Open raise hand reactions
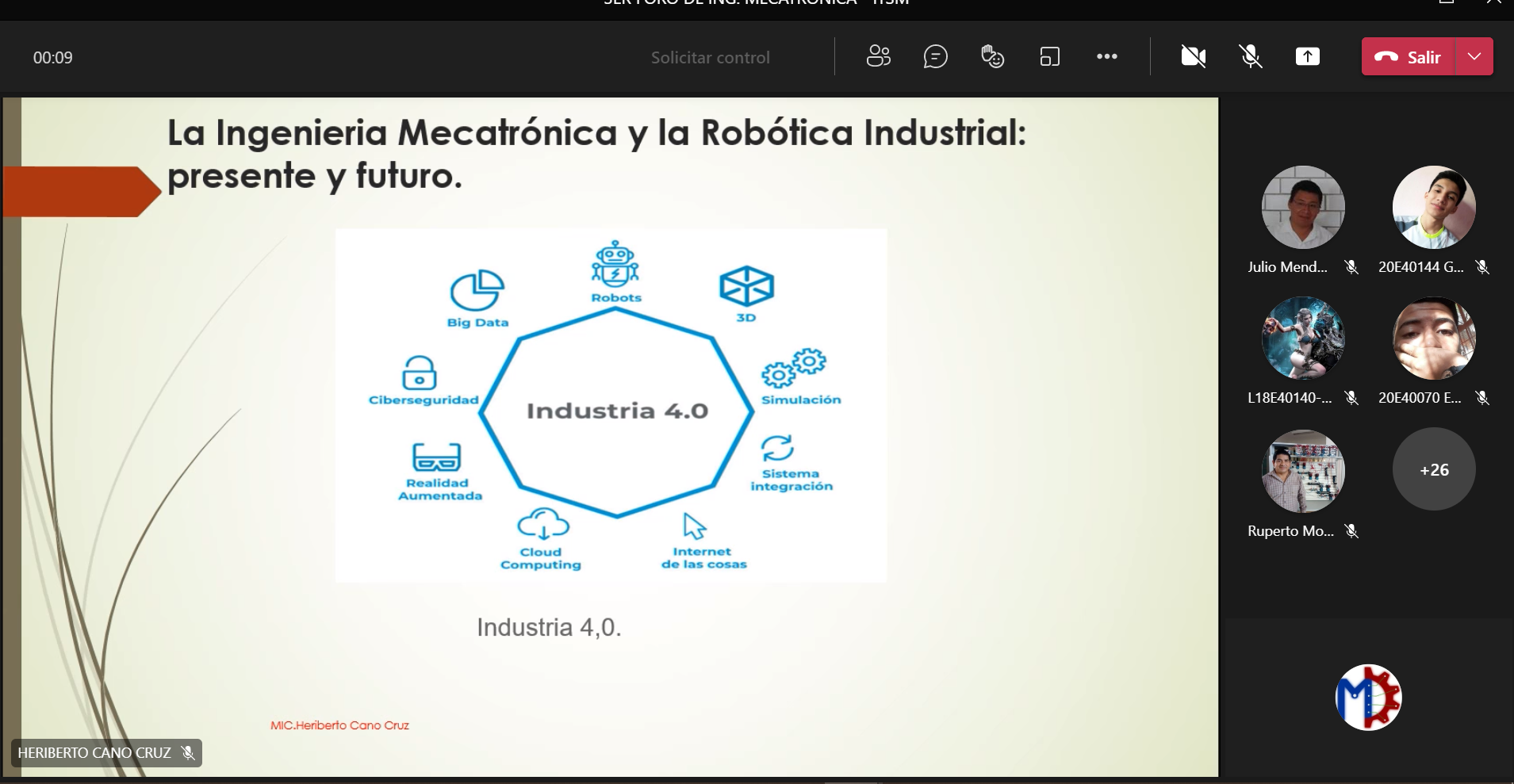Screen dimensions: 1514x784 coord(992,56)
